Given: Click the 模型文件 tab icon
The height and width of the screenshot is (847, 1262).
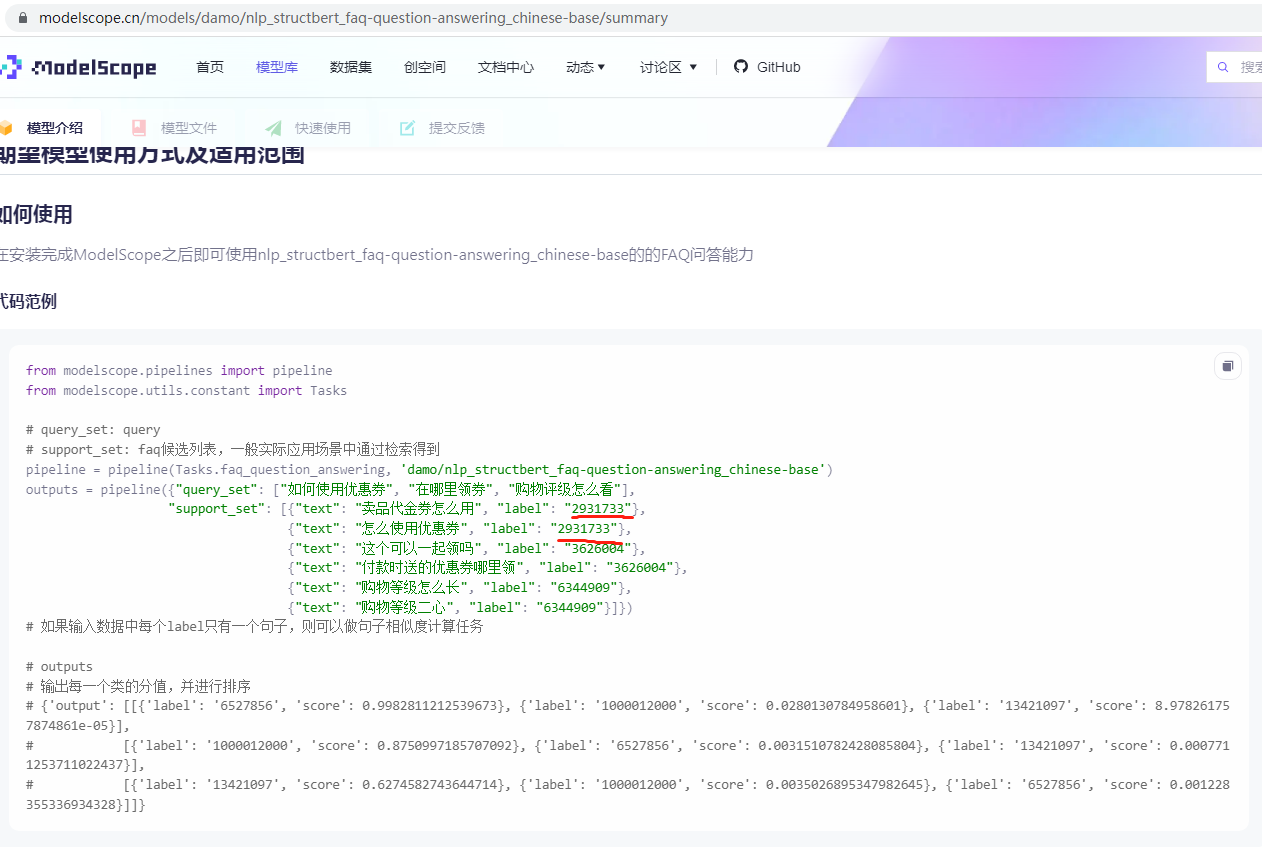Looking at the screenshot, I should tap(139, 128).
